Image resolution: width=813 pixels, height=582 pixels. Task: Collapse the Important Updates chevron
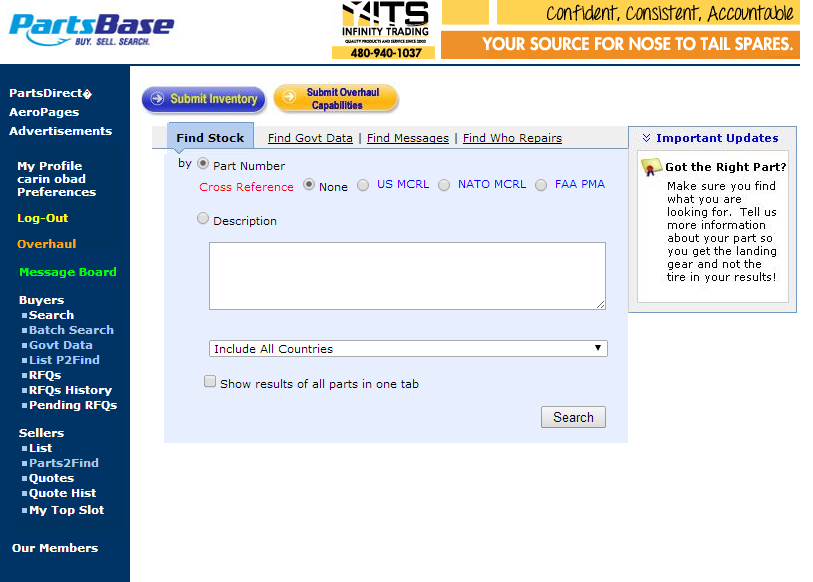tap(646, 139)
